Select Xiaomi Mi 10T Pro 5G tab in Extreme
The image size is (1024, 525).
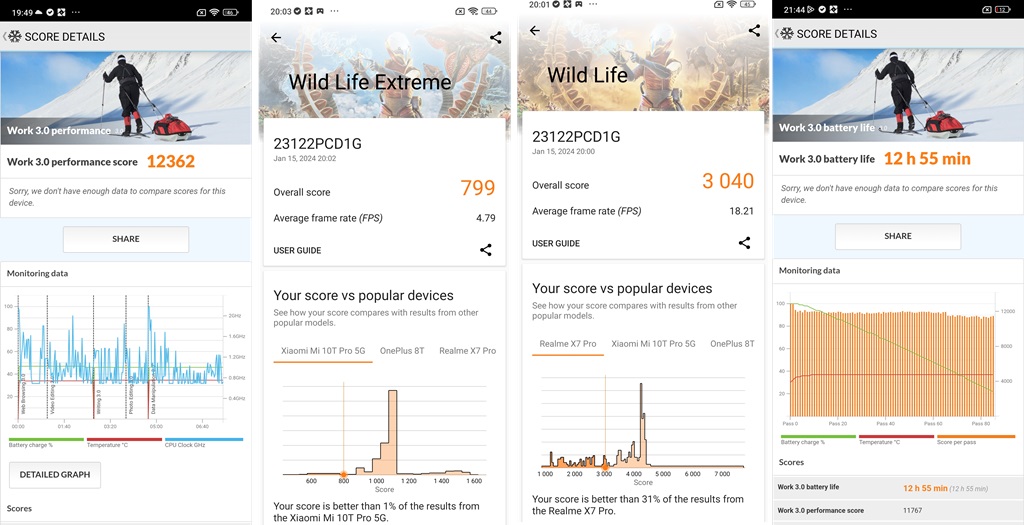tap(323, 351)
